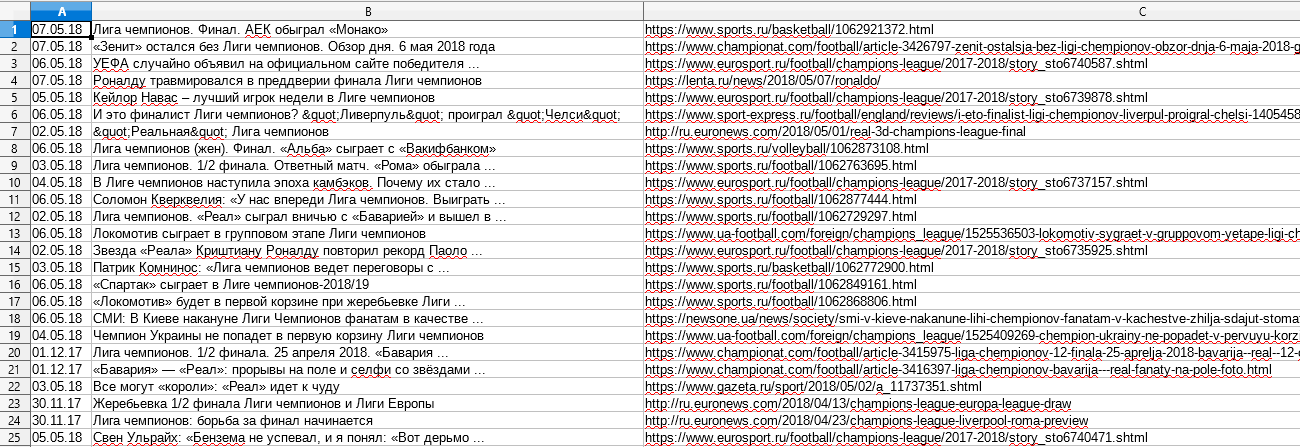Open eurosport.ru story_sto6739878 link
Viewport: 1300px width, 447px height.
pos(896,98)
